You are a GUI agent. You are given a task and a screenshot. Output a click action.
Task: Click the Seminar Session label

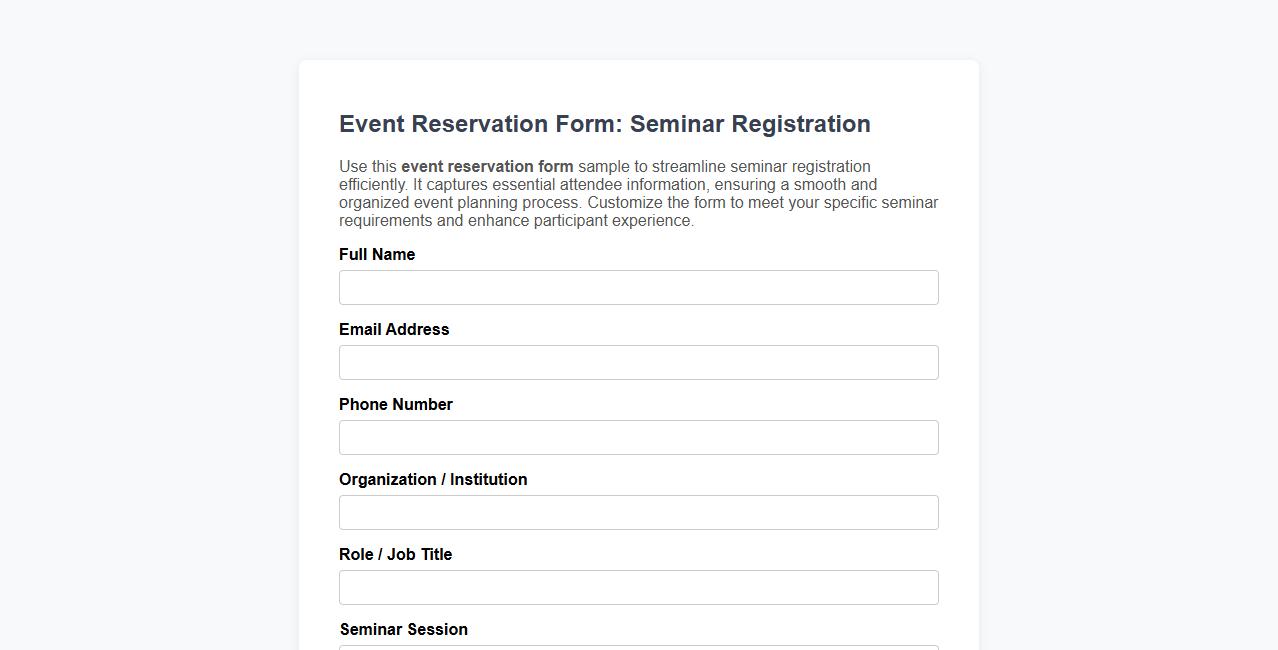tap(403, 629)
